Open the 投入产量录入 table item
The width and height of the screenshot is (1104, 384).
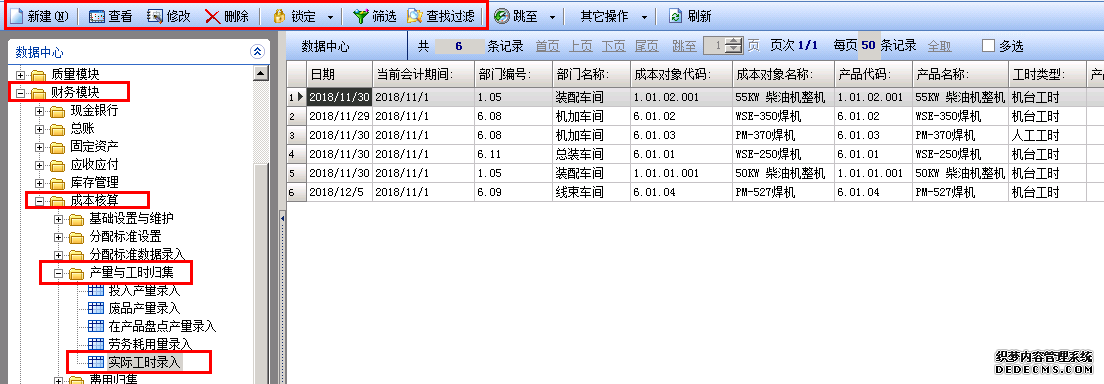point(134,290)
